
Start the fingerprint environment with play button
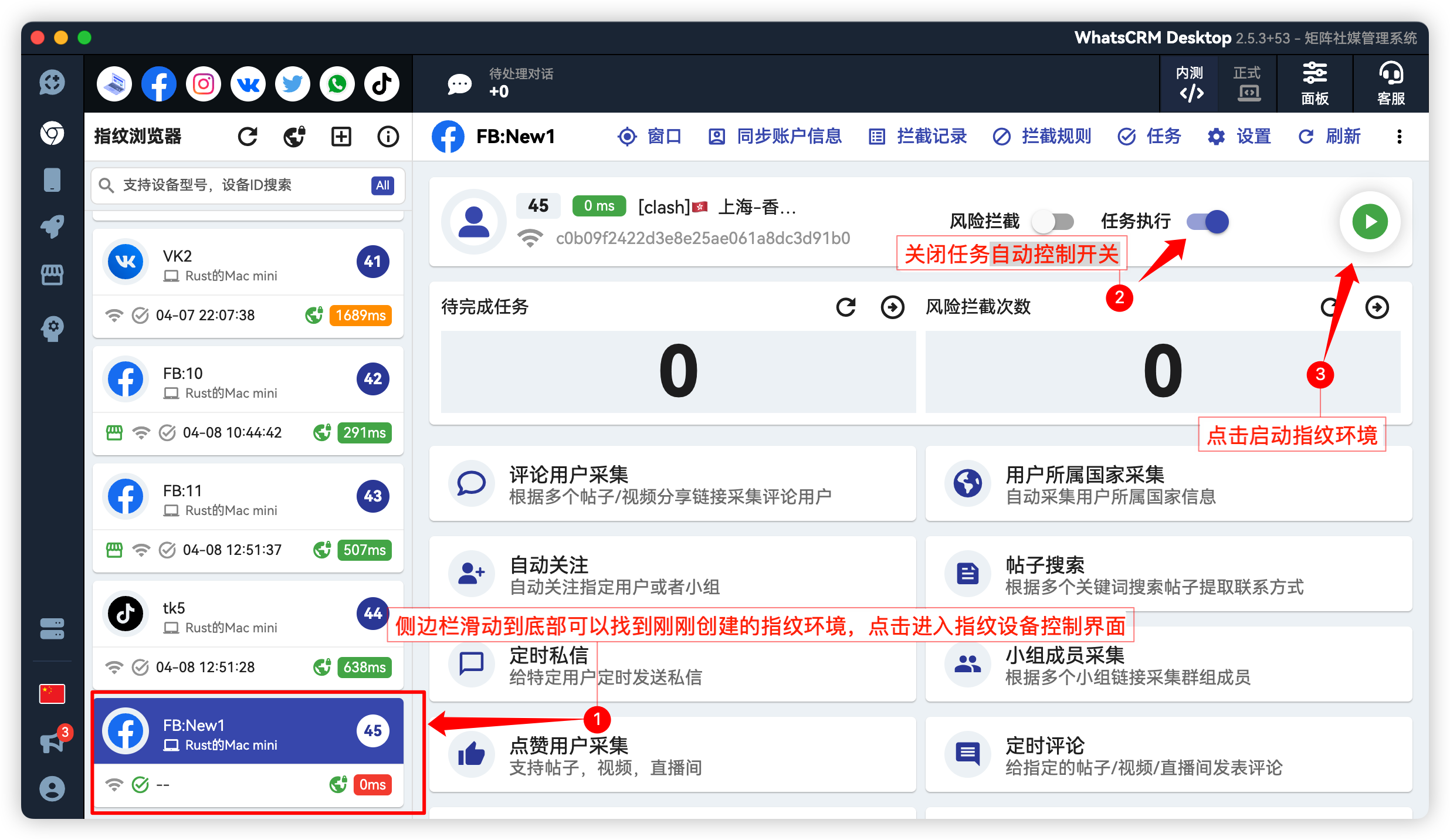click(x=1369, y=222)
